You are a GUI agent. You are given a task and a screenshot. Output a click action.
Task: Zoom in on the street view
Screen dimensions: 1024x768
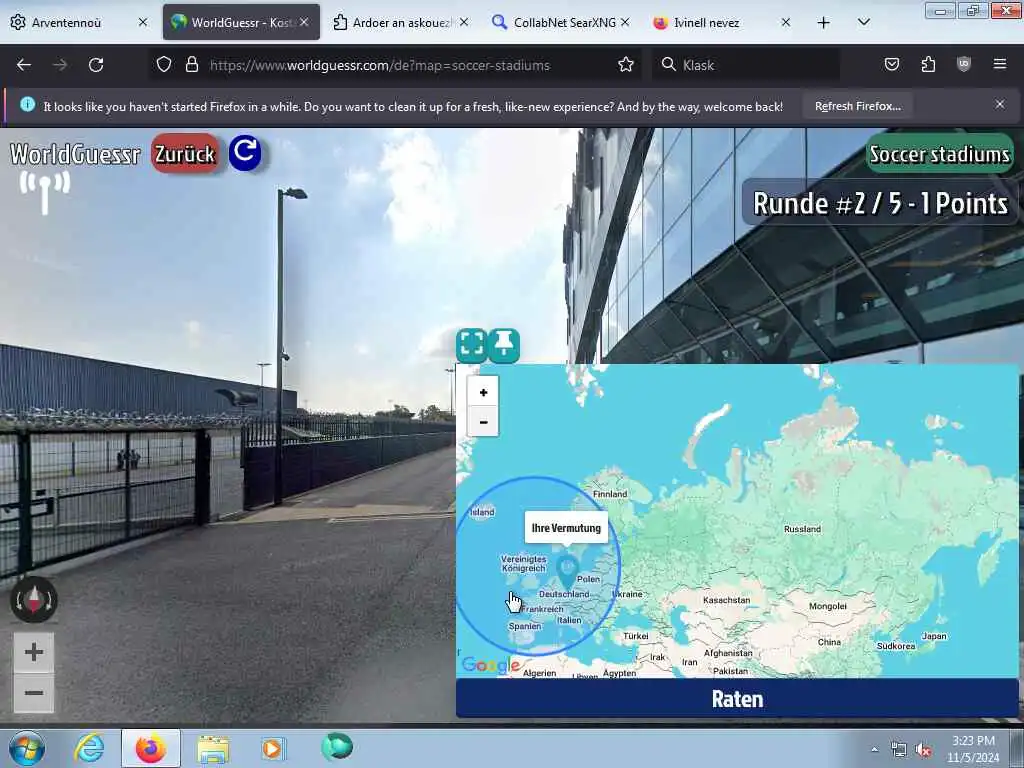(34, 652)
